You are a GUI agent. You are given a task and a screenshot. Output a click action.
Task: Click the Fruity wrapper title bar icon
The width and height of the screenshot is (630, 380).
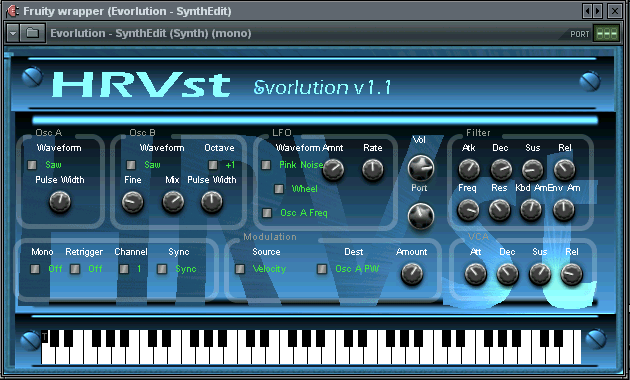tap(12, 11)
